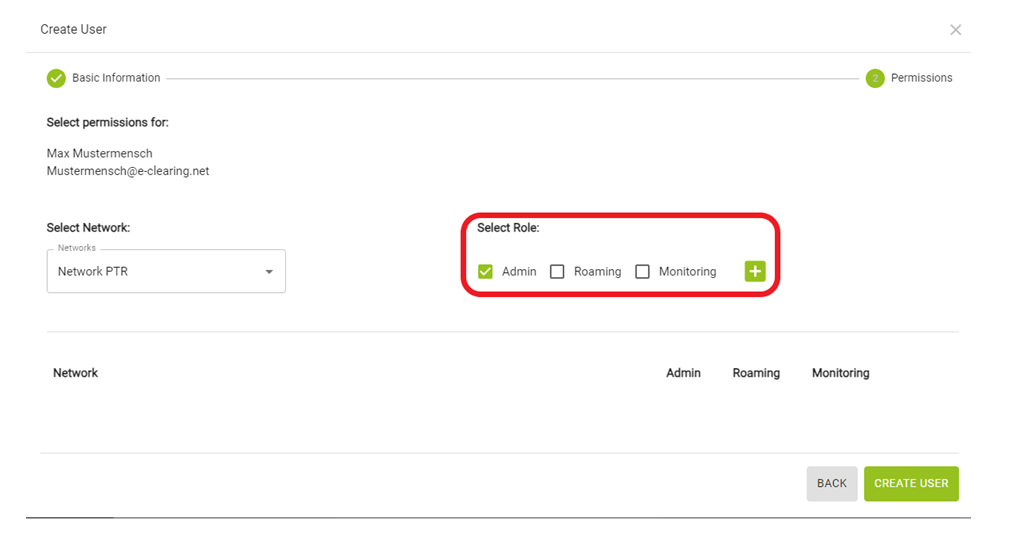Click the Roaming column header in table
1011x547 pixels.
[756, 373]
